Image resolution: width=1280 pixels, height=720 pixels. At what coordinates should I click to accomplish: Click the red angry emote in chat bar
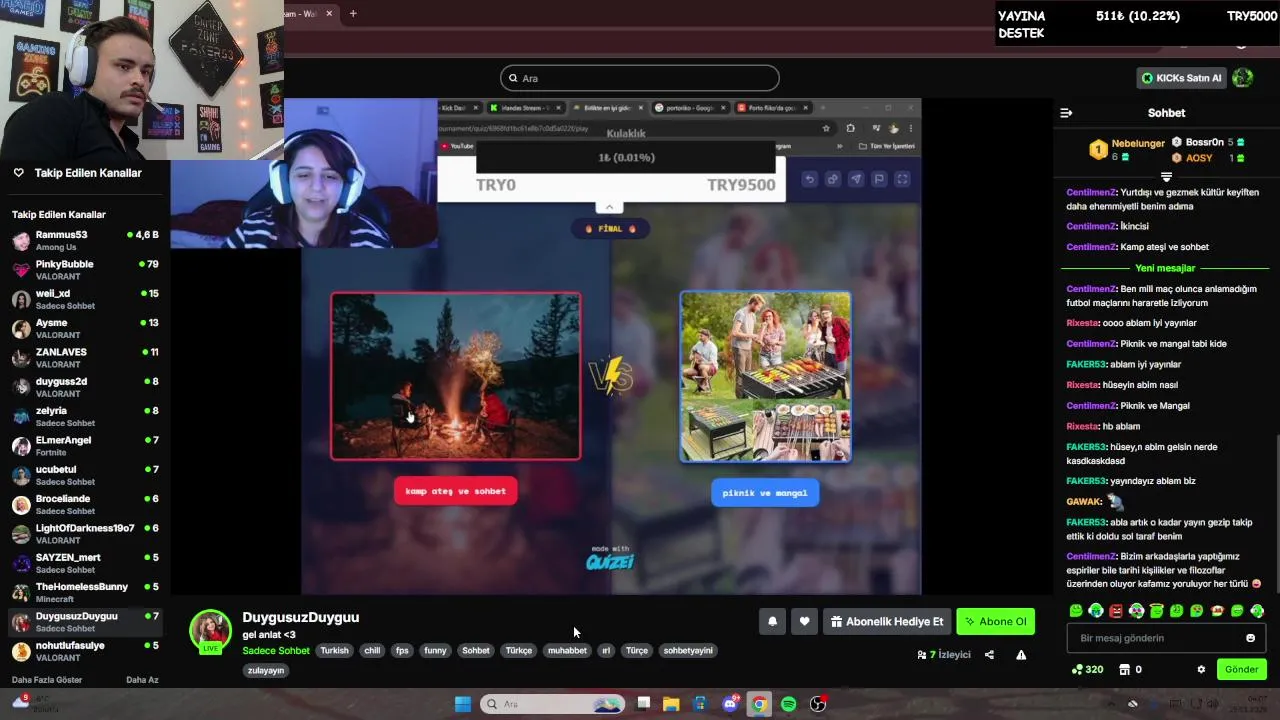[1116, 611]
